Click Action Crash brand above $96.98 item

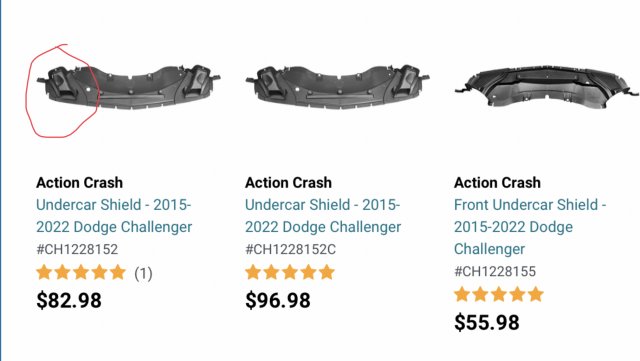[x=289, y=183]
